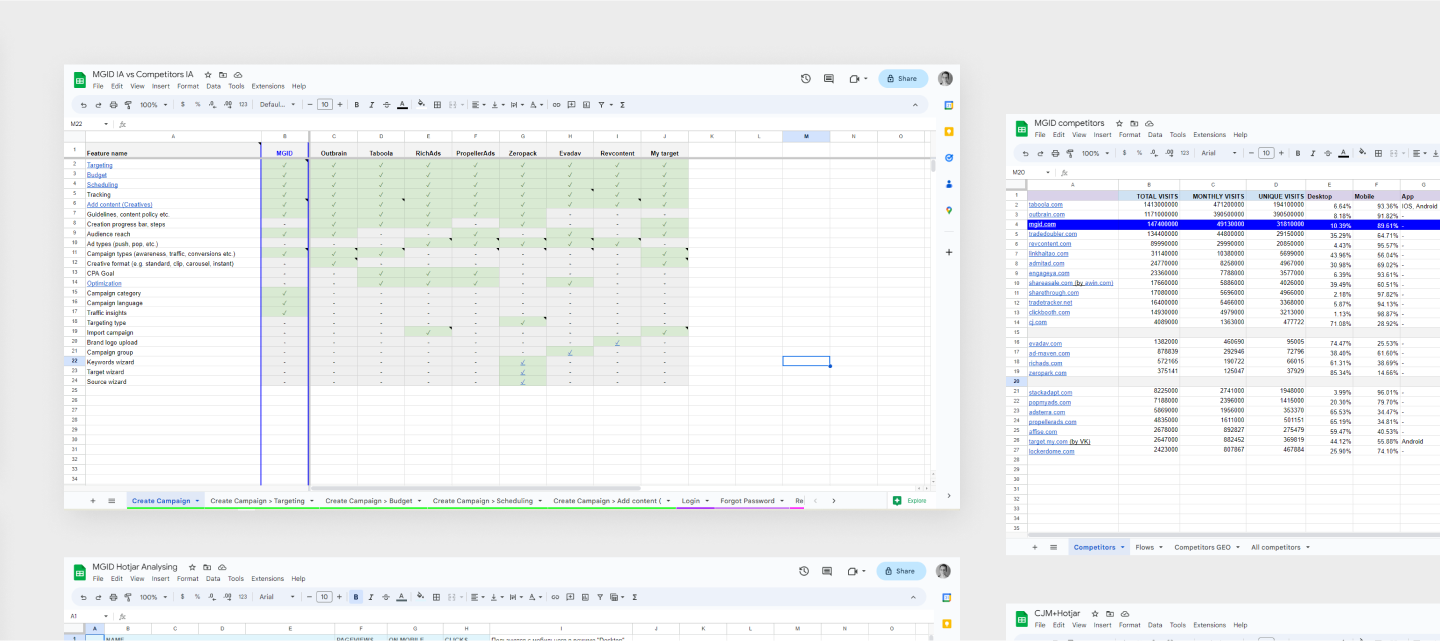
Task: Open the name box showing M22
Action: click(x=88, y=124)
